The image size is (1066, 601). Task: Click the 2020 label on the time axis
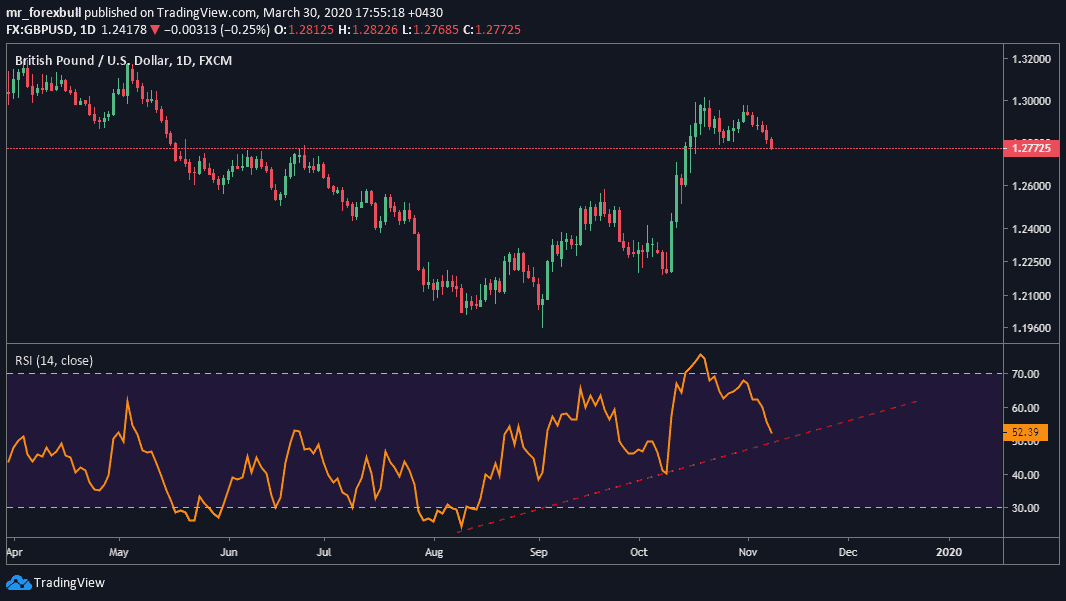pyautogui.click(x=949, y=551)
